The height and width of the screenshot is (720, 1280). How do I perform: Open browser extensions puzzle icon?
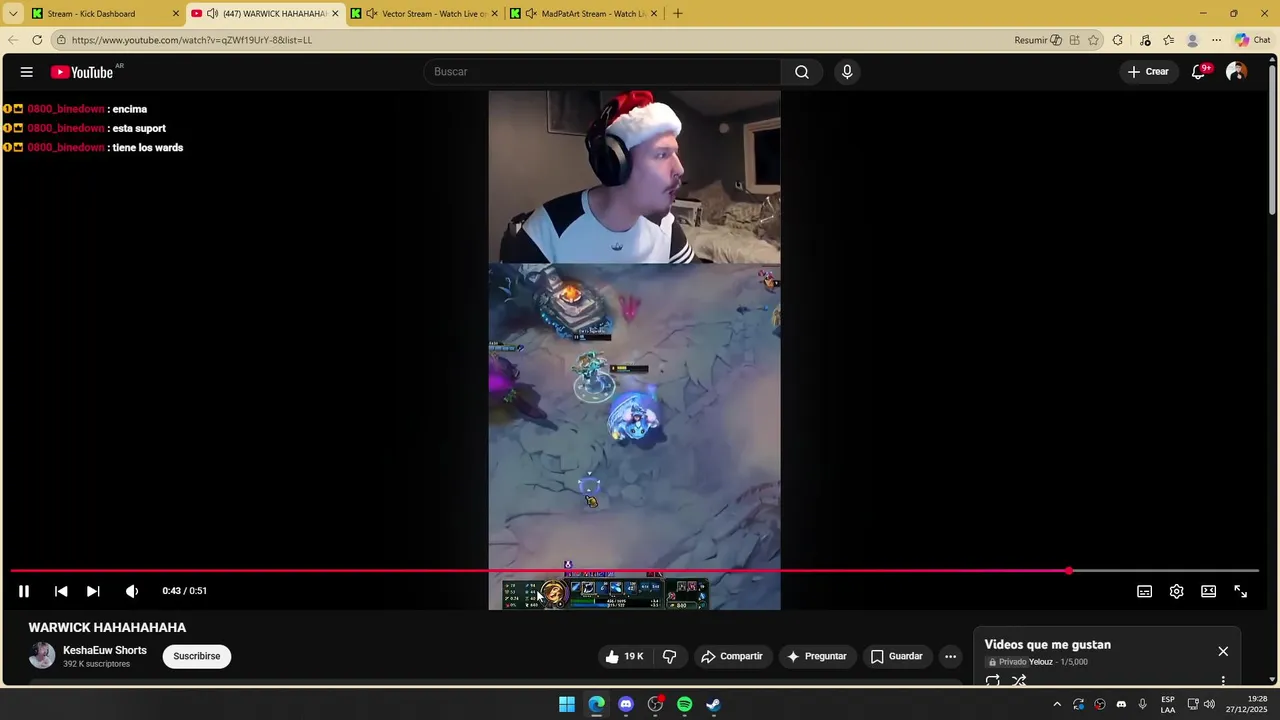(1118, 40)
